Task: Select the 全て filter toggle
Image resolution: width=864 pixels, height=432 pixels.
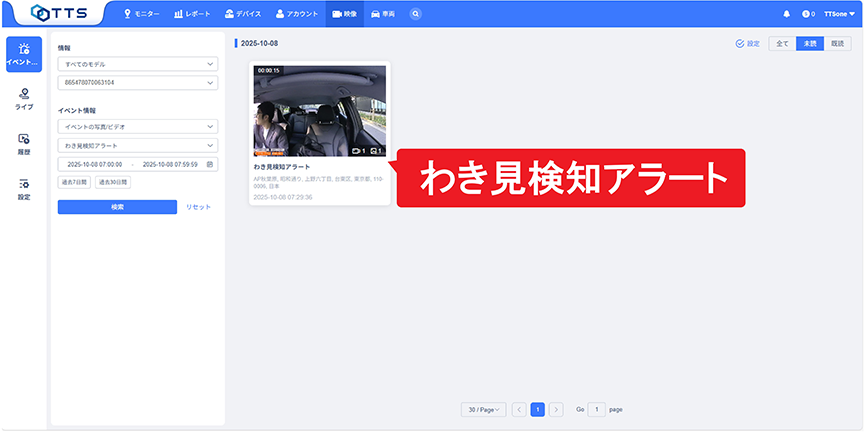Action: click(x=782, y=44)
